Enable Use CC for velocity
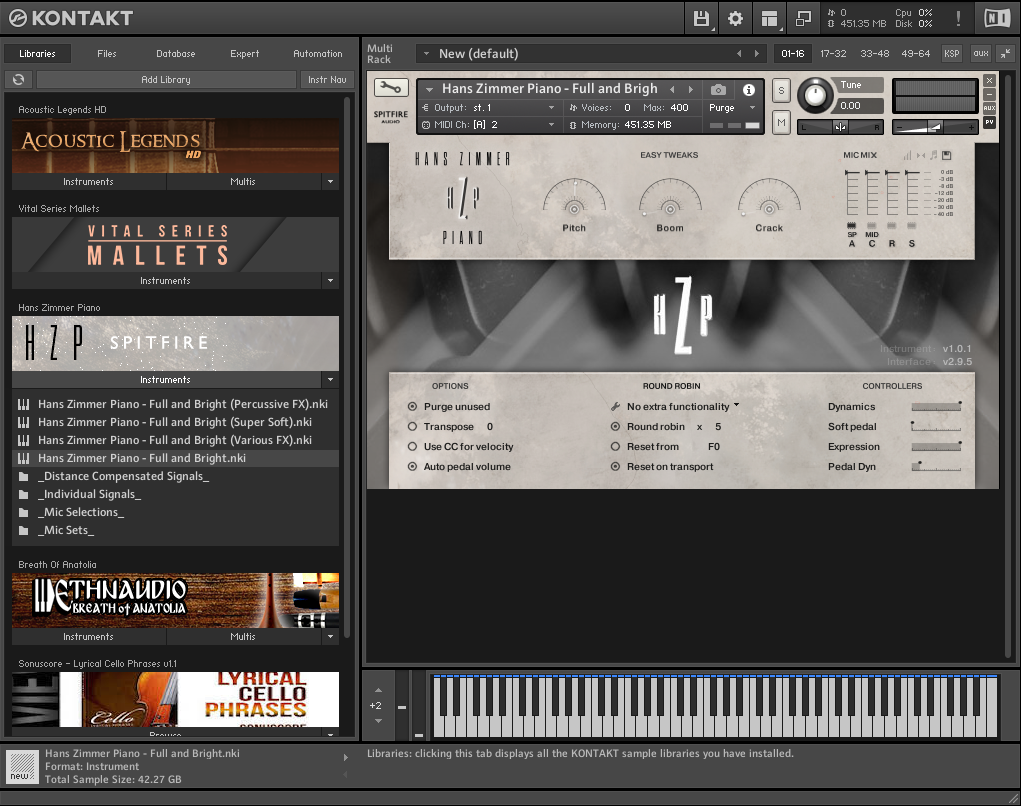Image resolution: width=1021 pixels, height=806 pixels. pyautogui.click(x=412, y=447)
